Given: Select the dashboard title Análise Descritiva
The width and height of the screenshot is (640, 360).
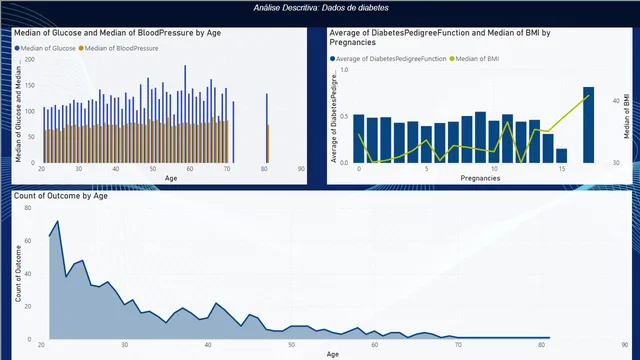Looking at the screenshot, I should coord(321,8).
